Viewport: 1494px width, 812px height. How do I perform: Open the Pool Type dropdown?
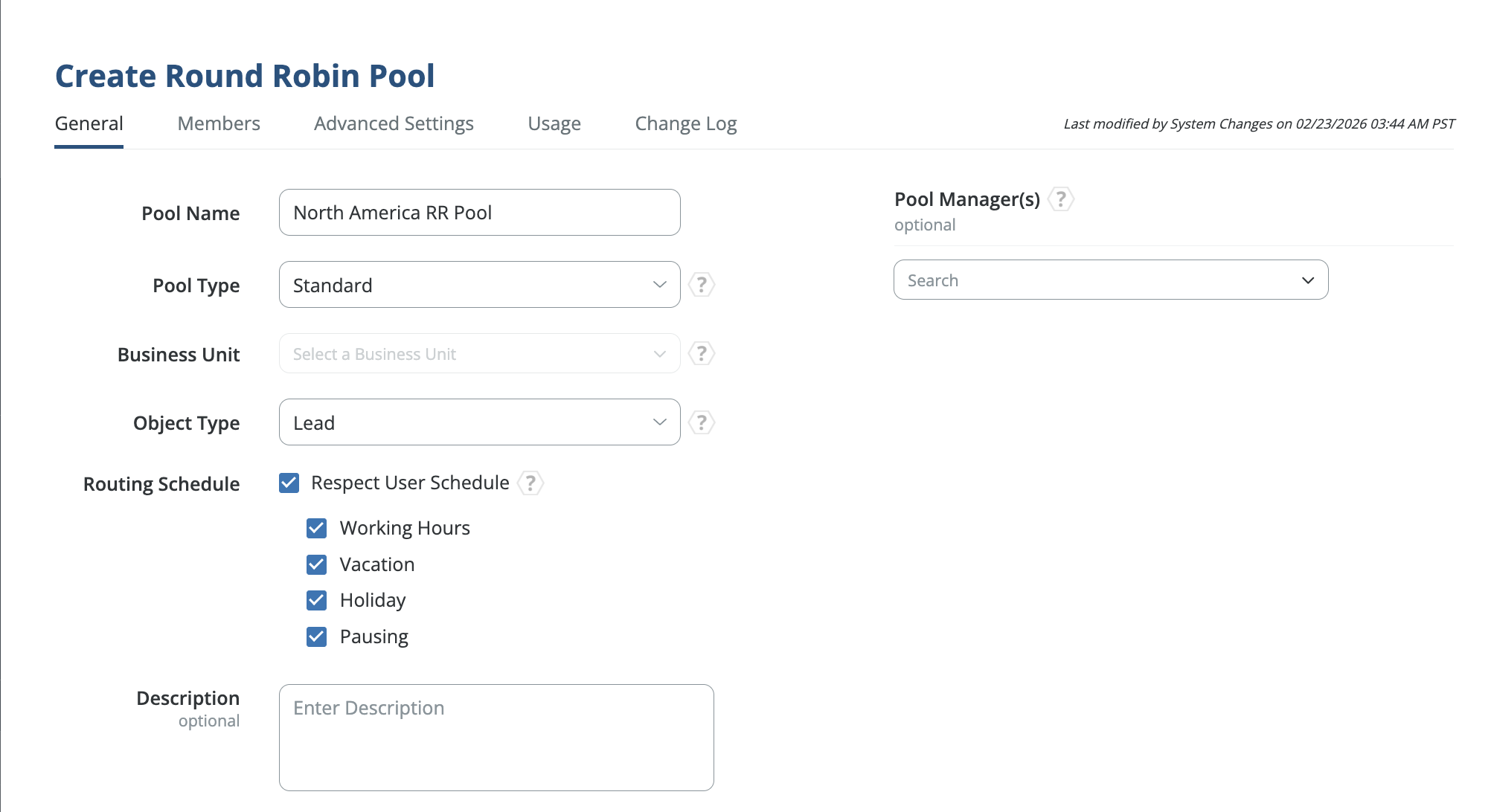point(479,285)
